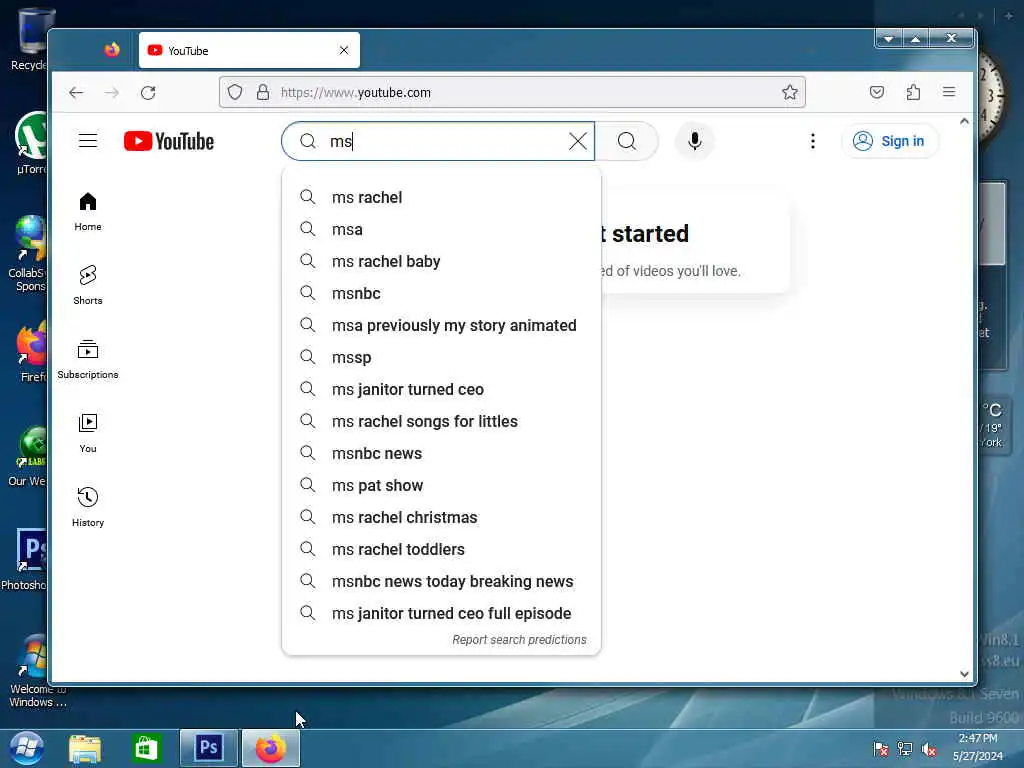
Task: Bookmark page with star icon
Action: tap(790, 93)
